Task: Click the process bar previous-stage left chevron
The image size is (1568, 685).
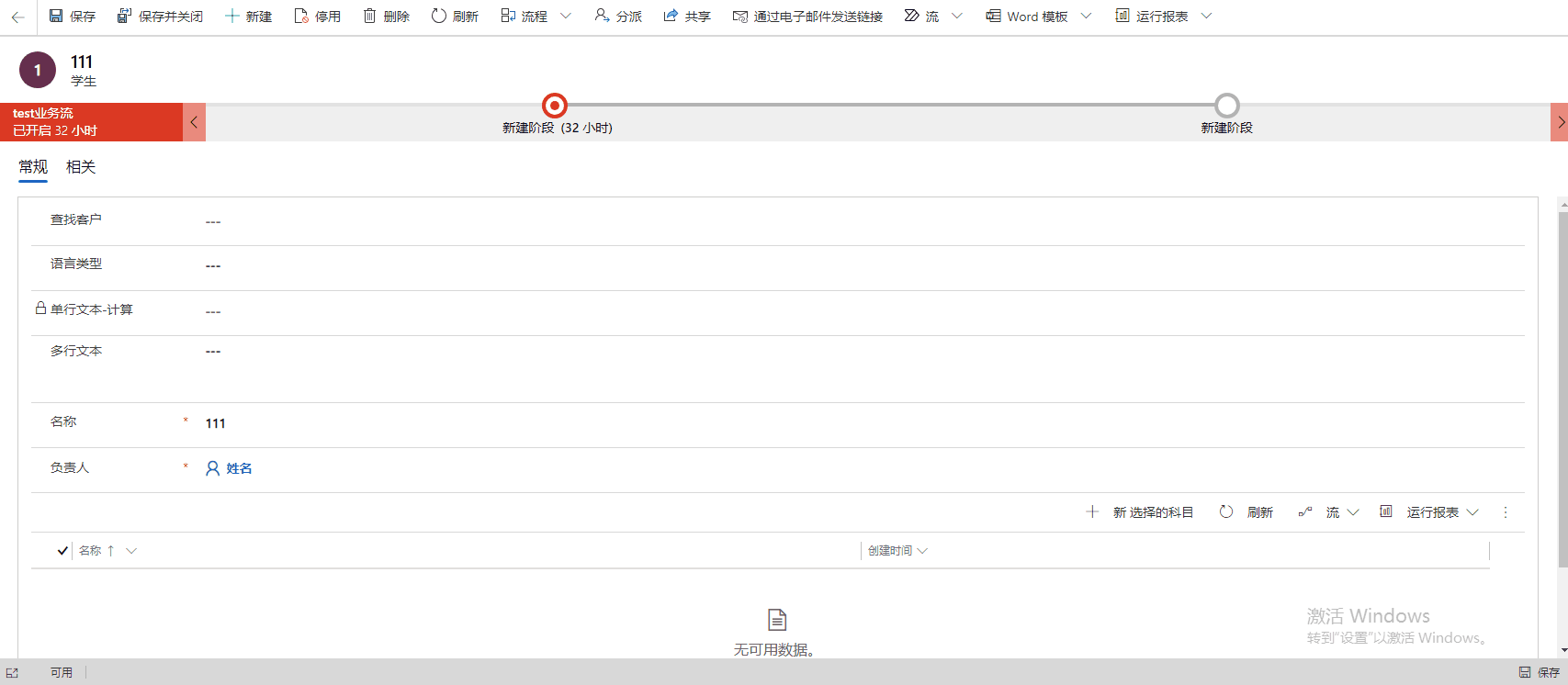Action: click(x=194, y=122)
